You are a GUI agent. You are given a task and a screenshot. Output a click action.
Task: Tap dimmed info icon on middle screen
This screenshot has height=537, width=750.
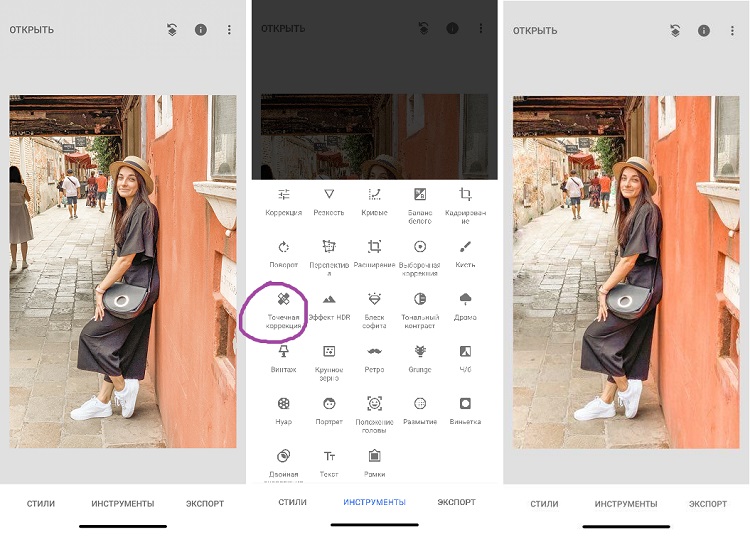pos(452,28)
